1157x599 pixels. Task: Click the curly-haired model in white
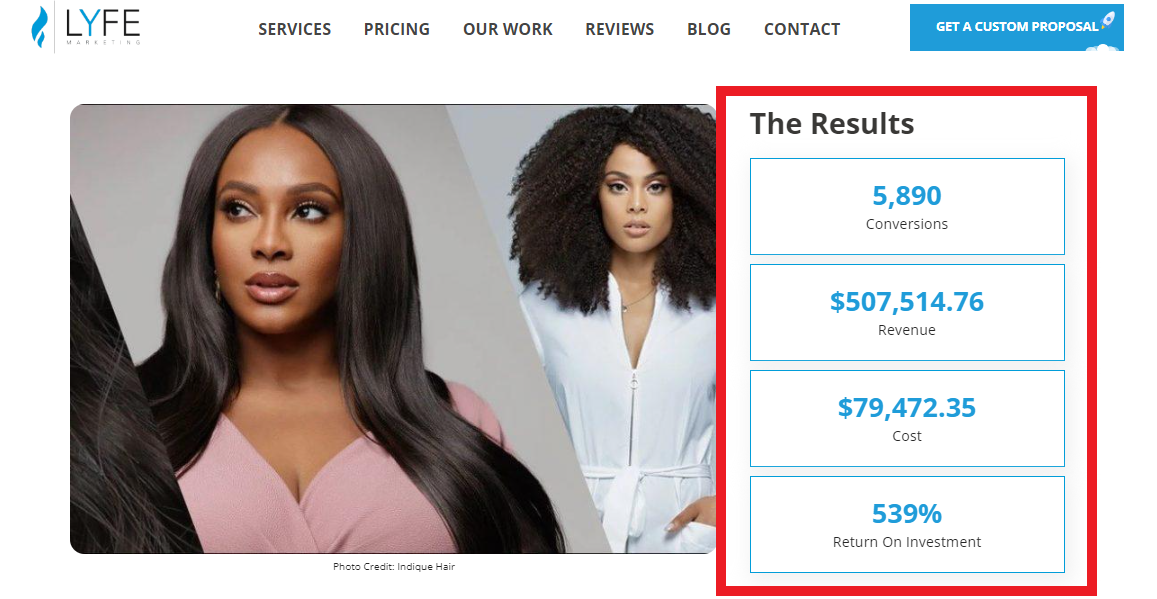(620, 325)
